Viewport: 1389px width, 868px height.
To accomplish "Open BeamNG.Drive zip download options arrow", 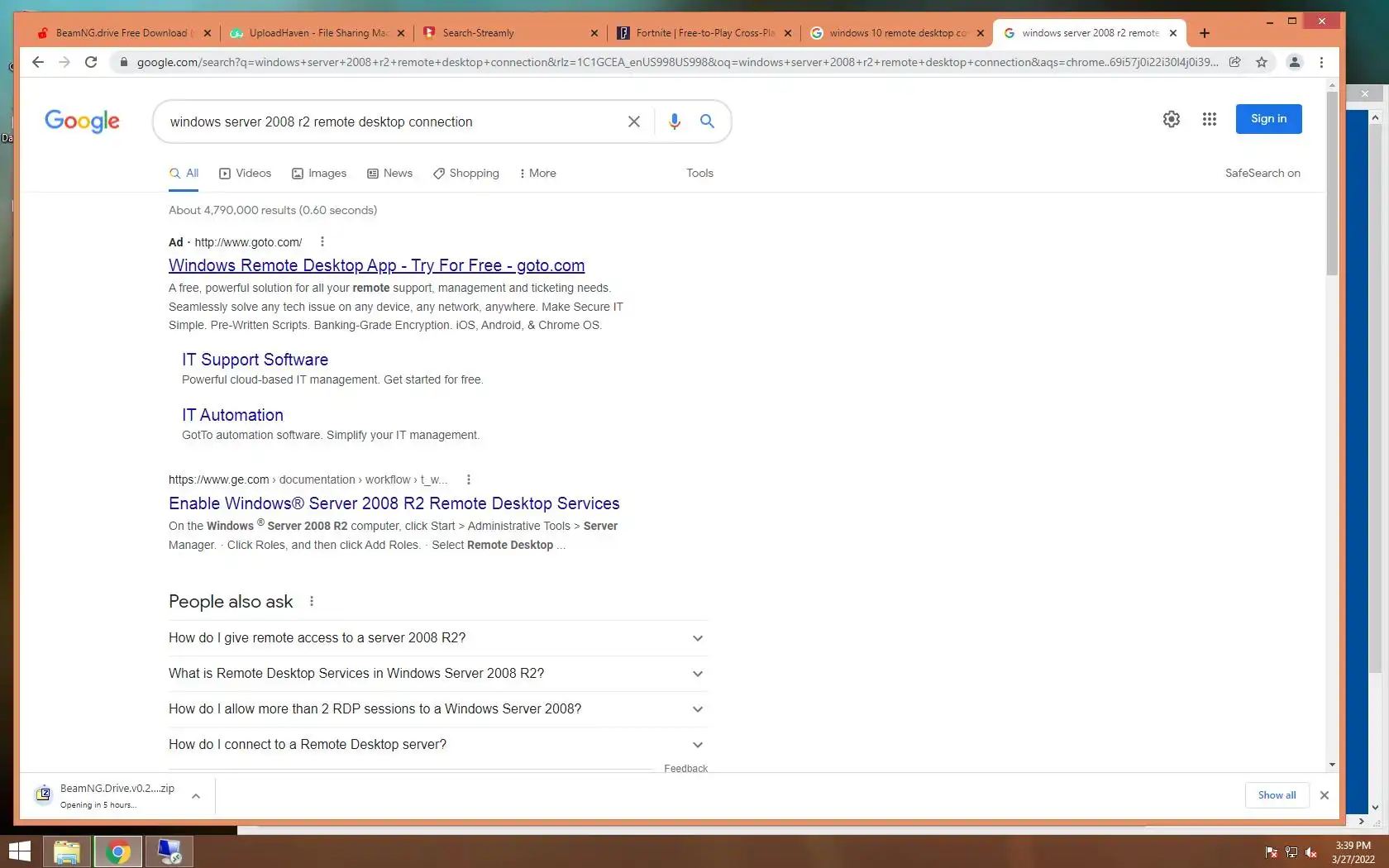I will (196, 796).
